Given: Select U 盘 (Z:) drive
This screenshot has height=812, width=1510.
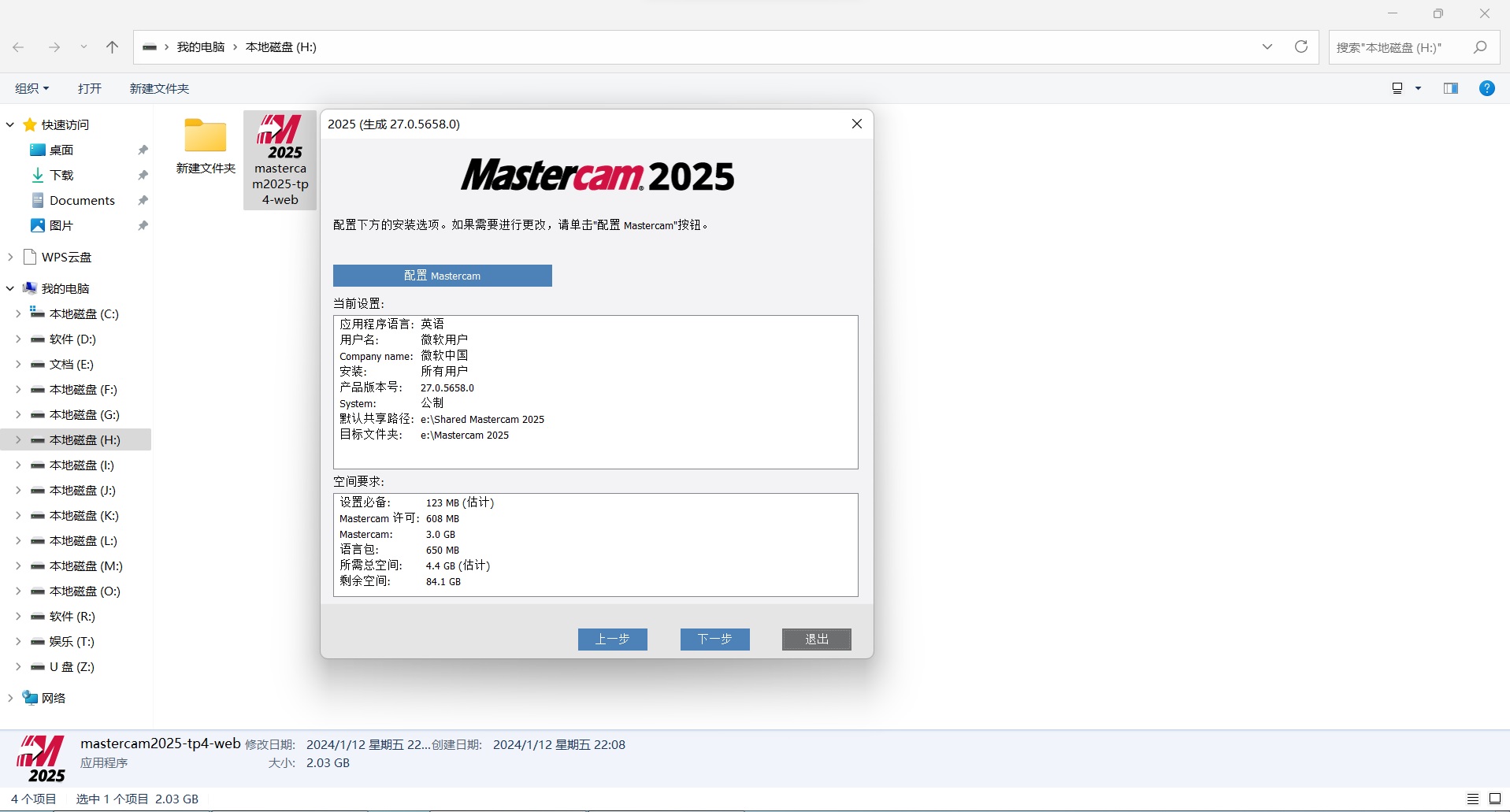Looking at the screenshot, I should 72,666.
